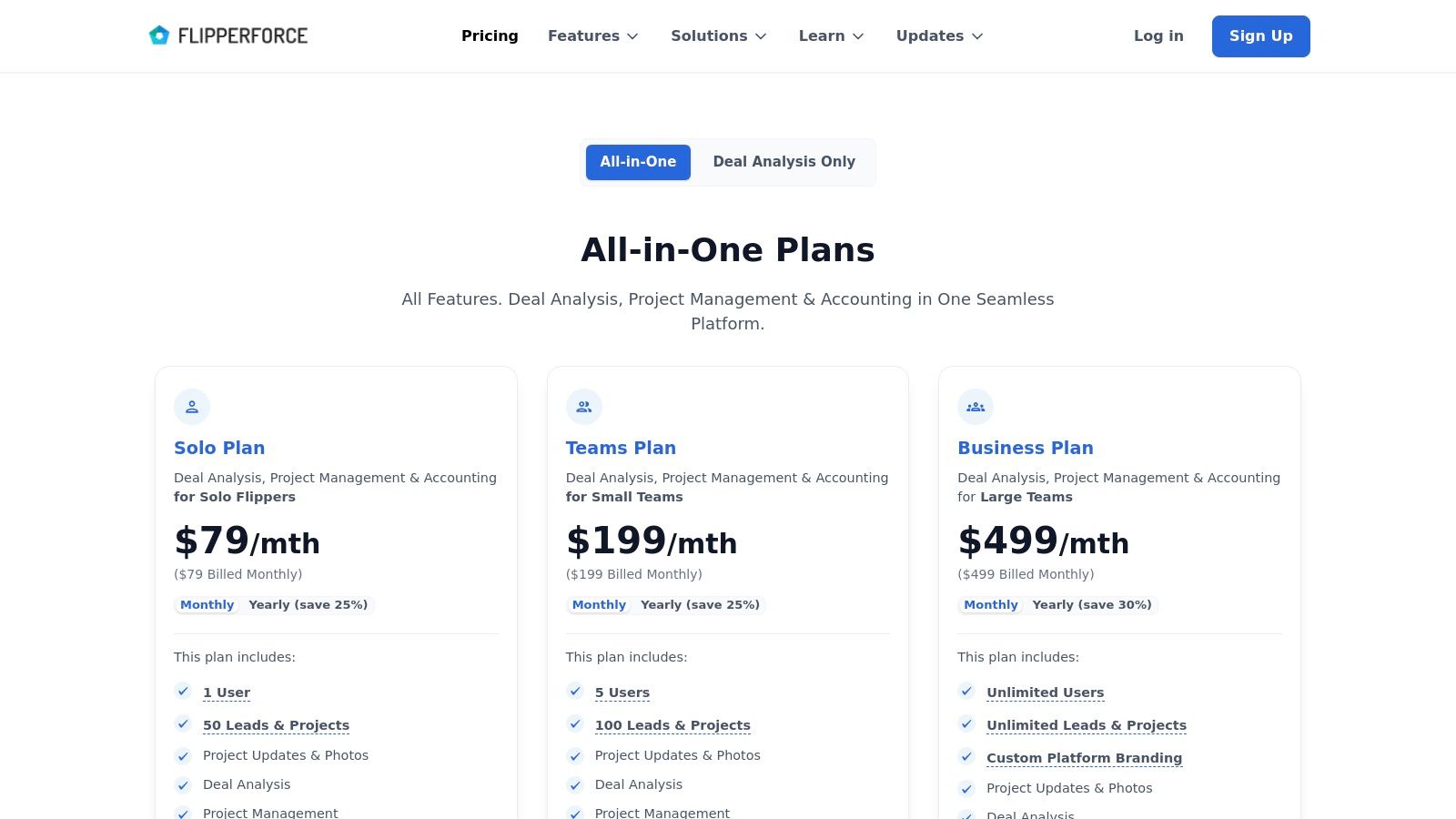Viewport: 1456px width, 819px height.
Task: Switch to Deal Analysis Only tab
Action: 784,162
